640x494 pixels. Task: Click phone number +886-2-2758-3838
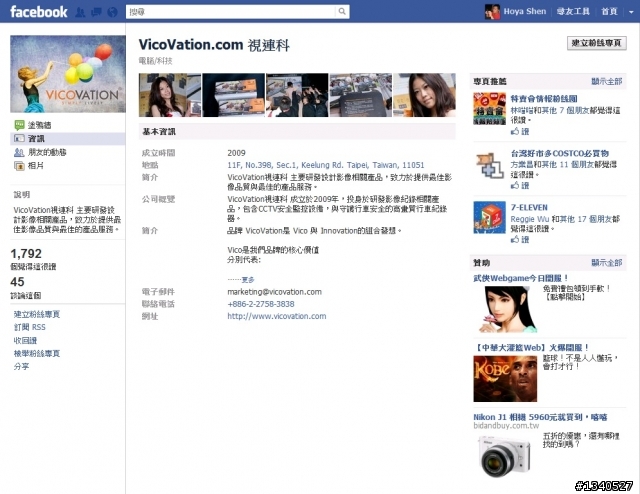pyautogui.click(x=261, y=304)
